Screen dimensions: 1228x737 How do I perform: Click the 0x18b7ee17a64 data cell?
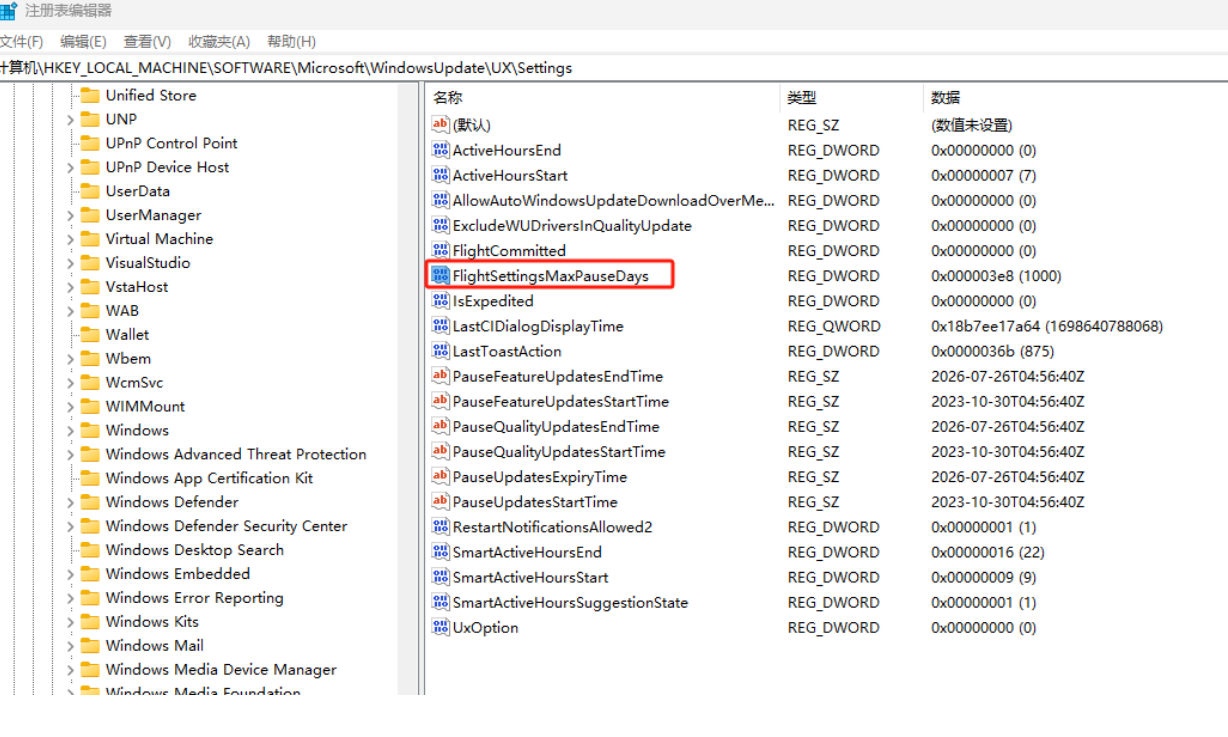[x=1047, y=326]
